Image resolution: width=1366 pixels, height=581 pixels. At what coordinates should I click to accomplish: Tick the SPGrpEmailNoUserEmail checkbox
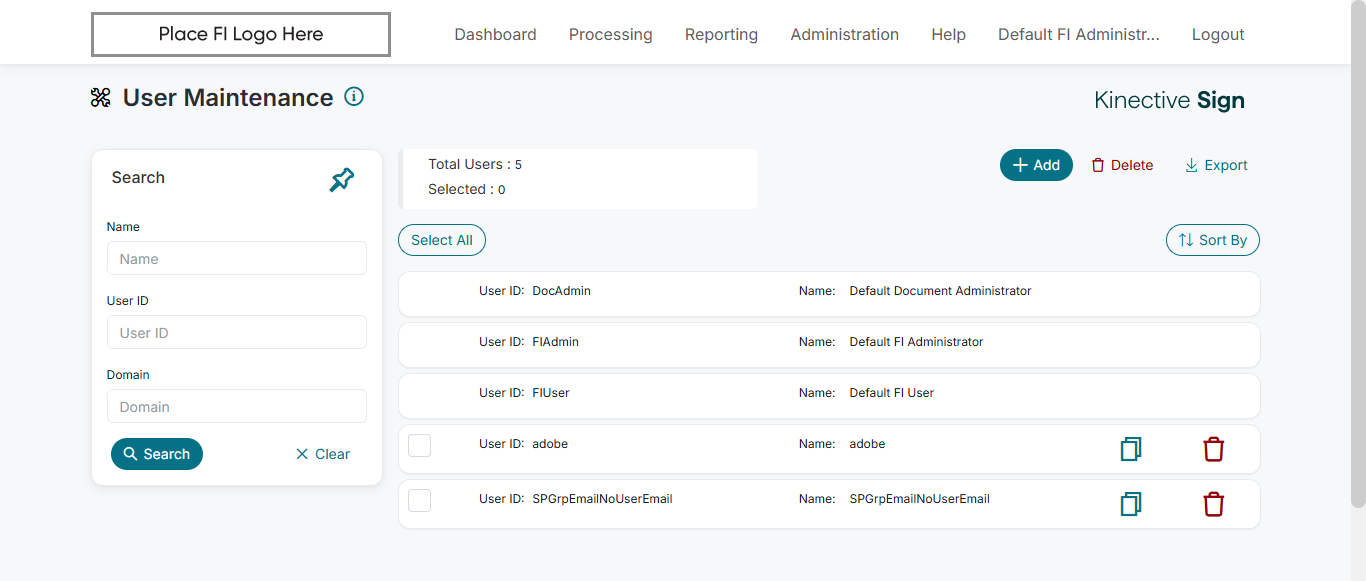[420, 500]
